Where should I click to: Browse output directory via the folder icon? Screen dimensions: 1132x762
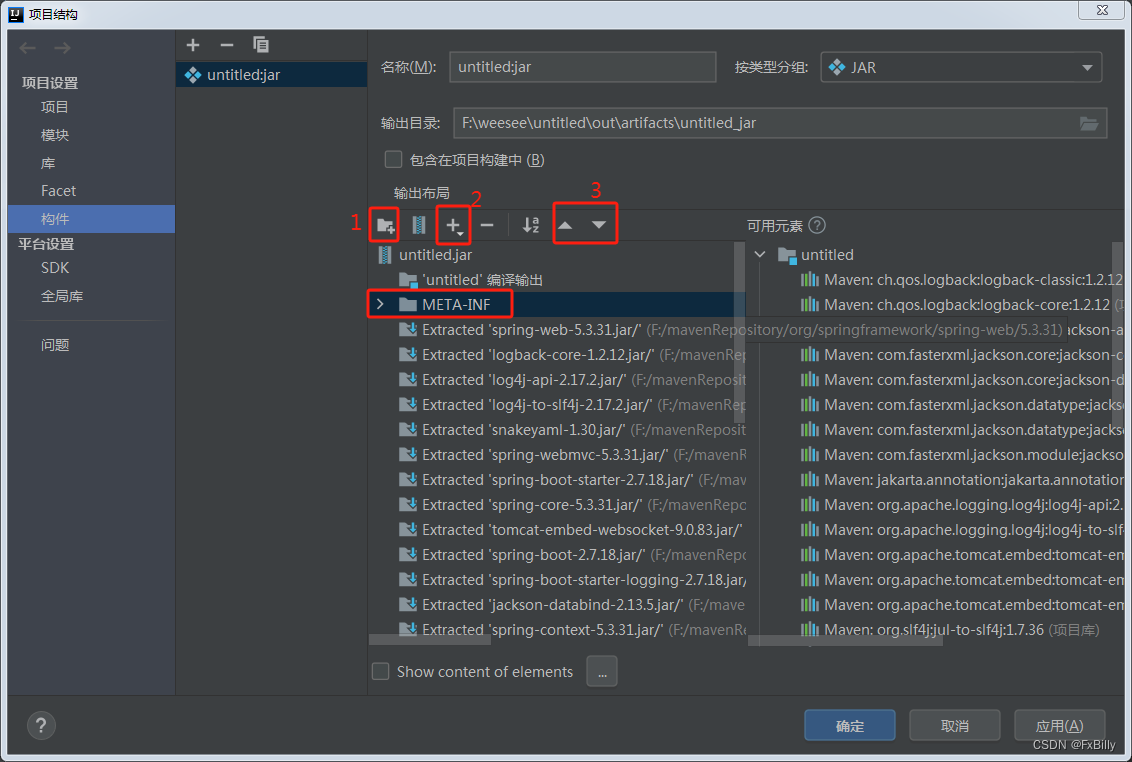click(x=1090, y=123)
